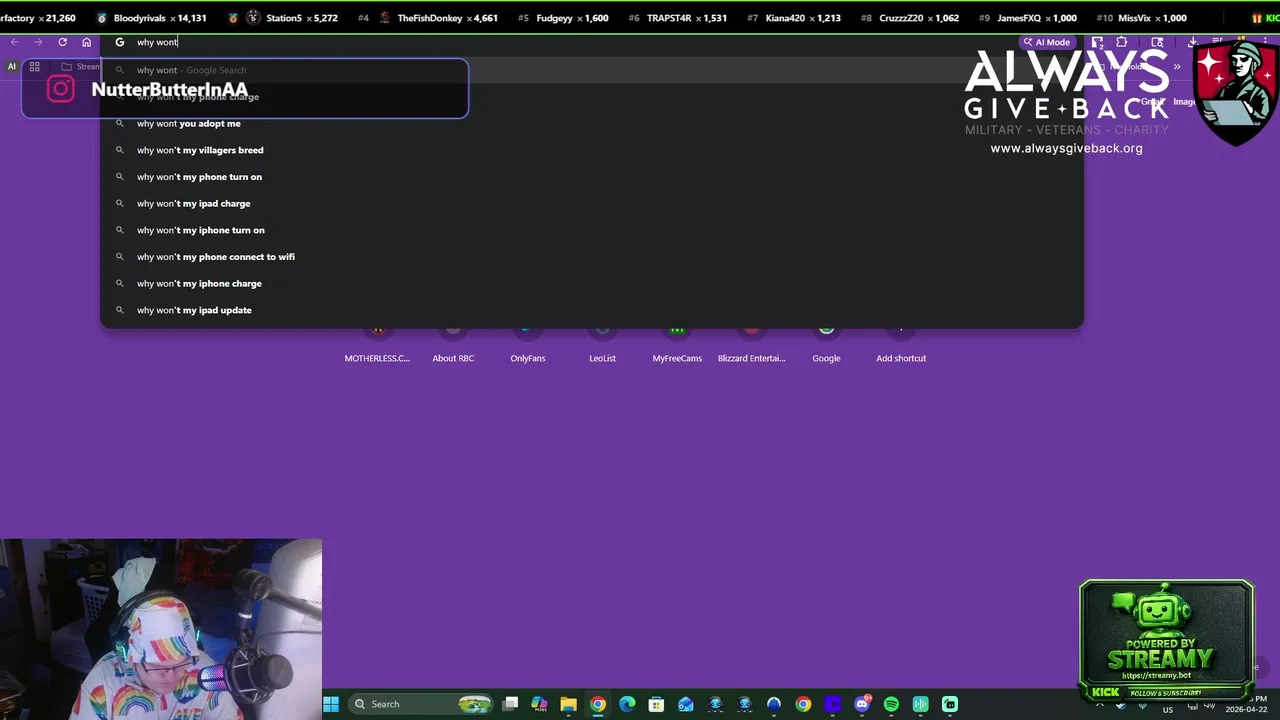Click the taskbar Search box
Viewport: 1280px width, 720px height.
point(421,704)
